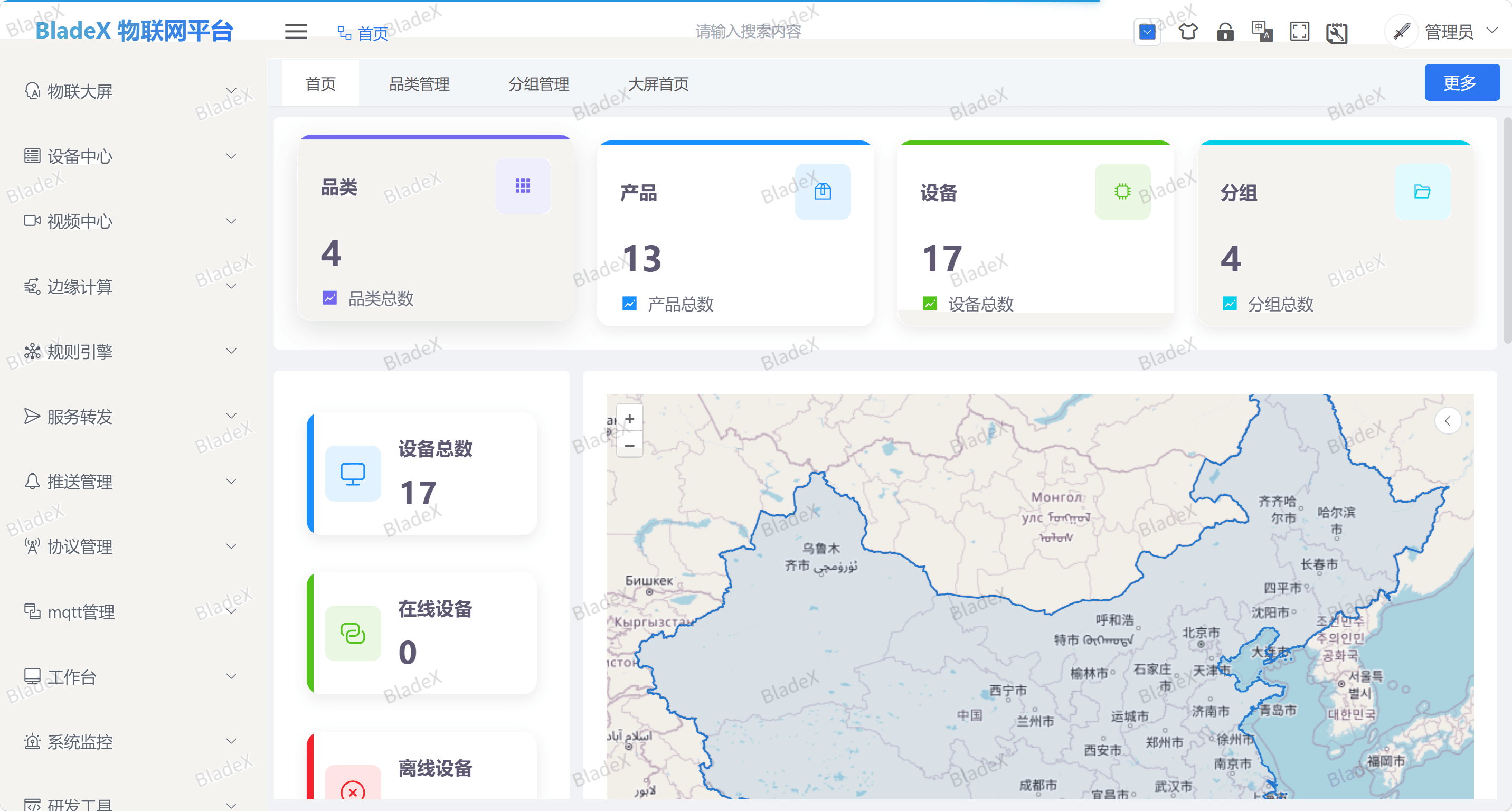Click the 分组 card folder icon
1512x811 pixels.
1422,192
